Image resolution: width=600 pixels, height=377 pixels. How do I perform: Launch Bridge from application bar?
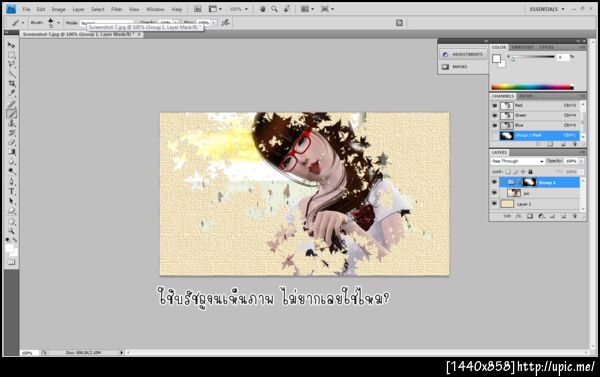coord(198,9)
